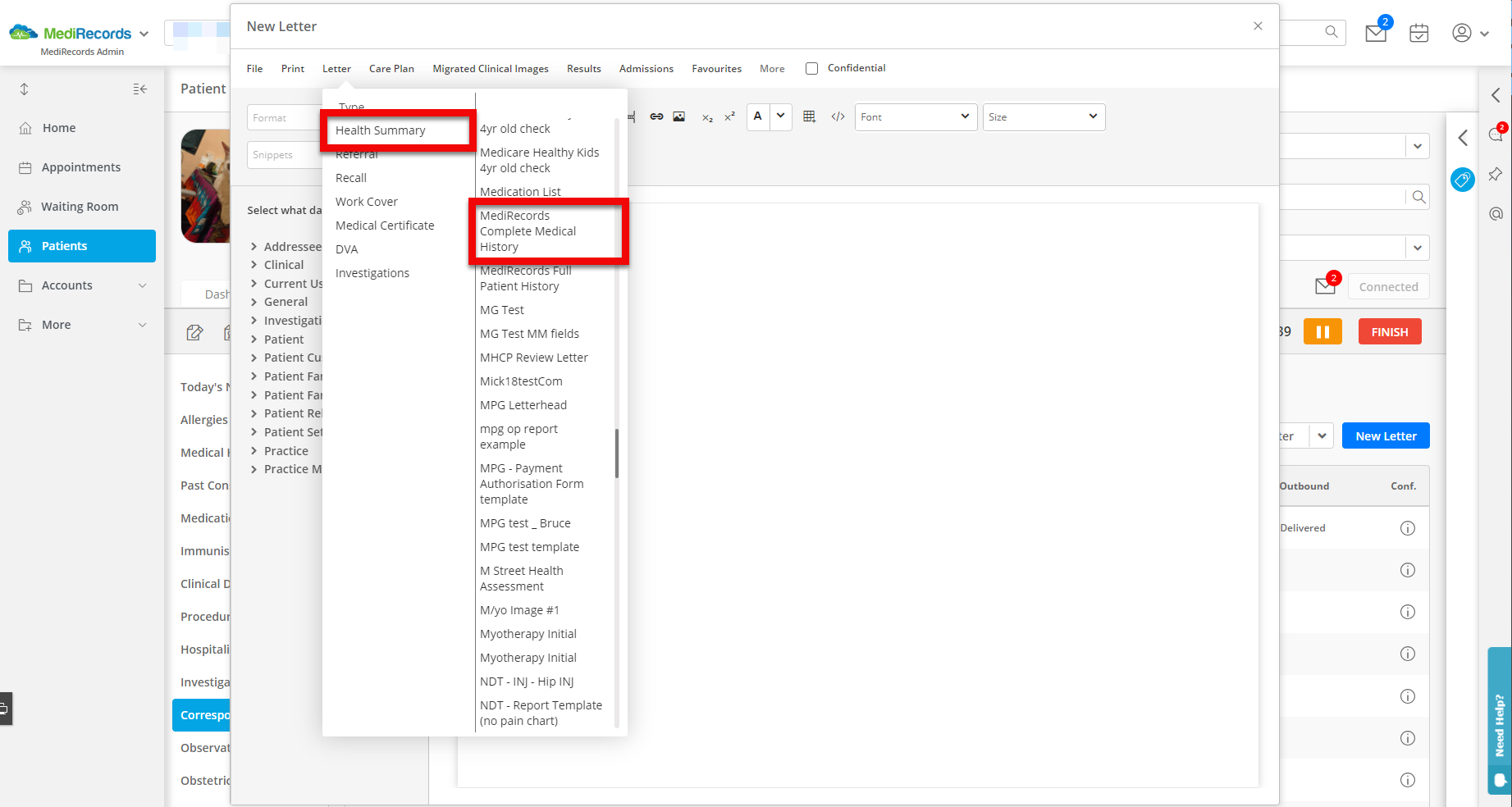Choose MPG Letterhead template

click(x=523, y=405)
